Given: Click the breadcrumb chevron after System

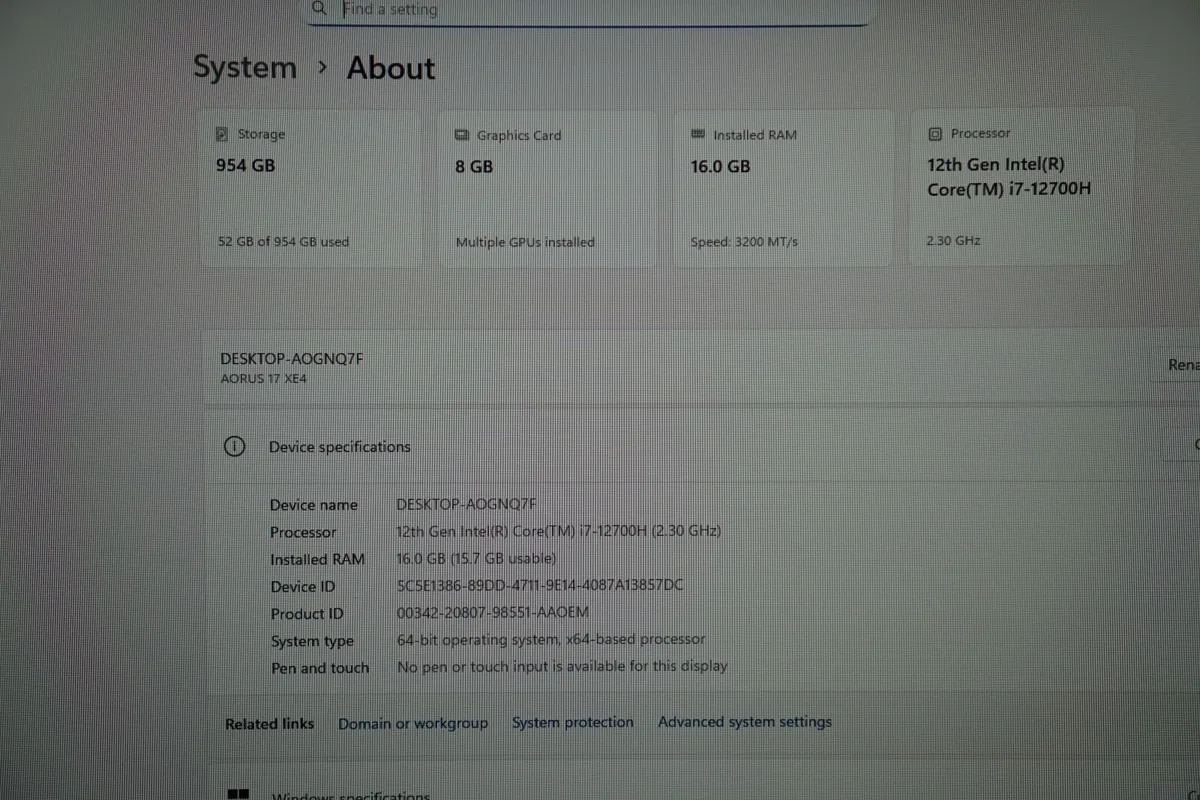Looking at the screenshot, I should pyautogui.click(x=322, y=68).
